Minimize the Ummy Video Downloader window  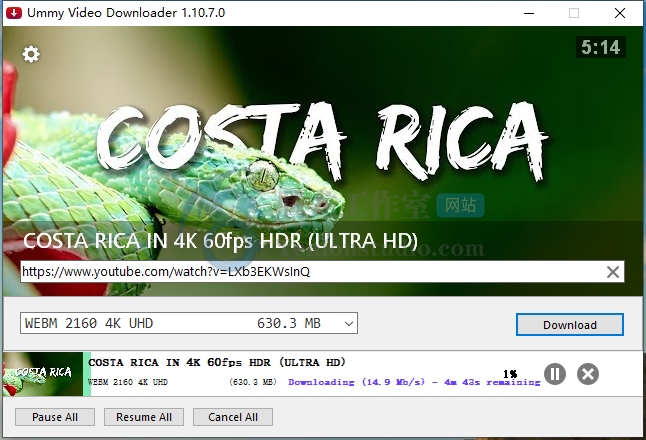[x=529, y=13]
